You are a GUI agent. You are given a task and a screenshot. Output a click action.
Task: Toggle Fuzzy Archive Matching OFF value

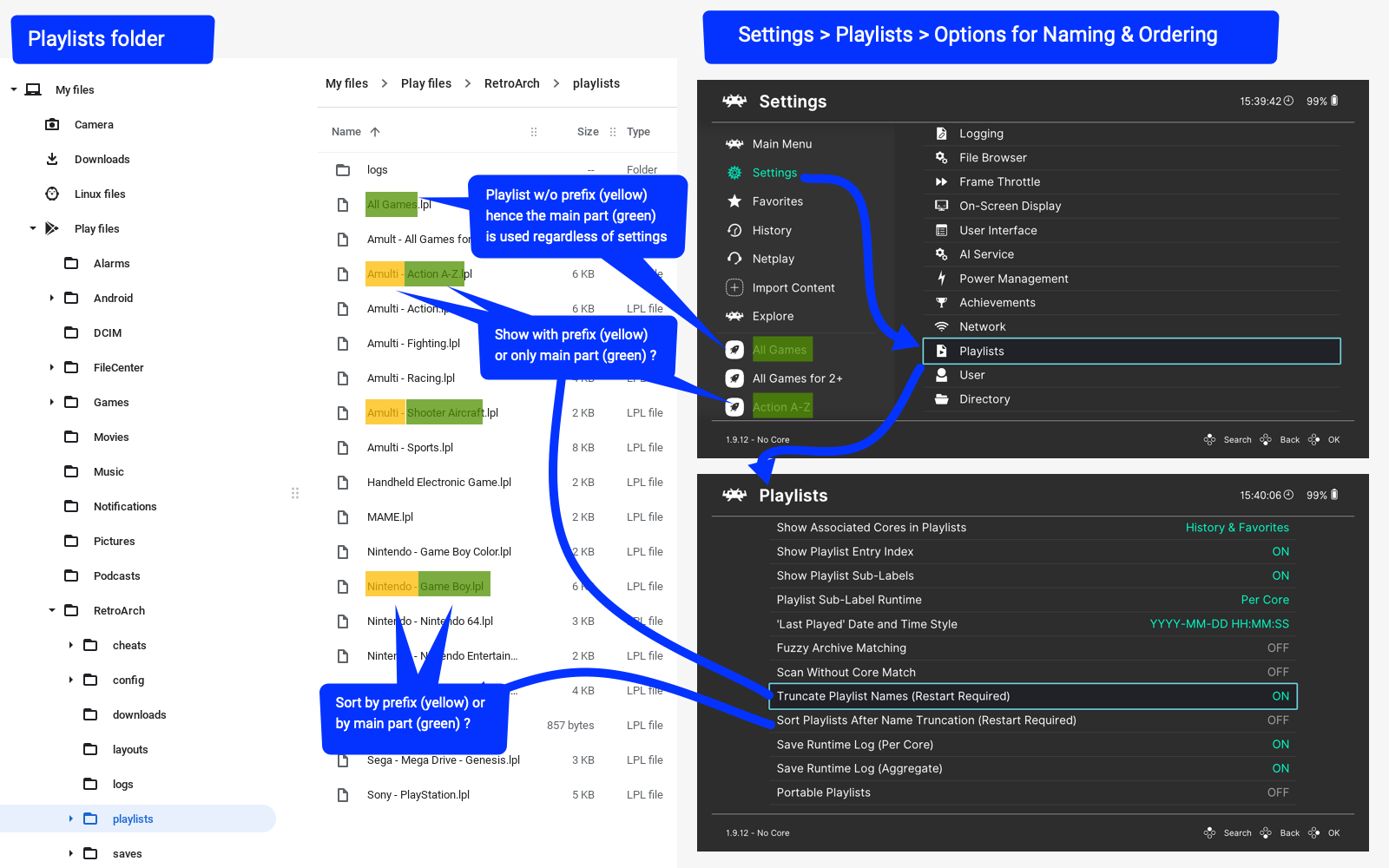coord(1278,648)
